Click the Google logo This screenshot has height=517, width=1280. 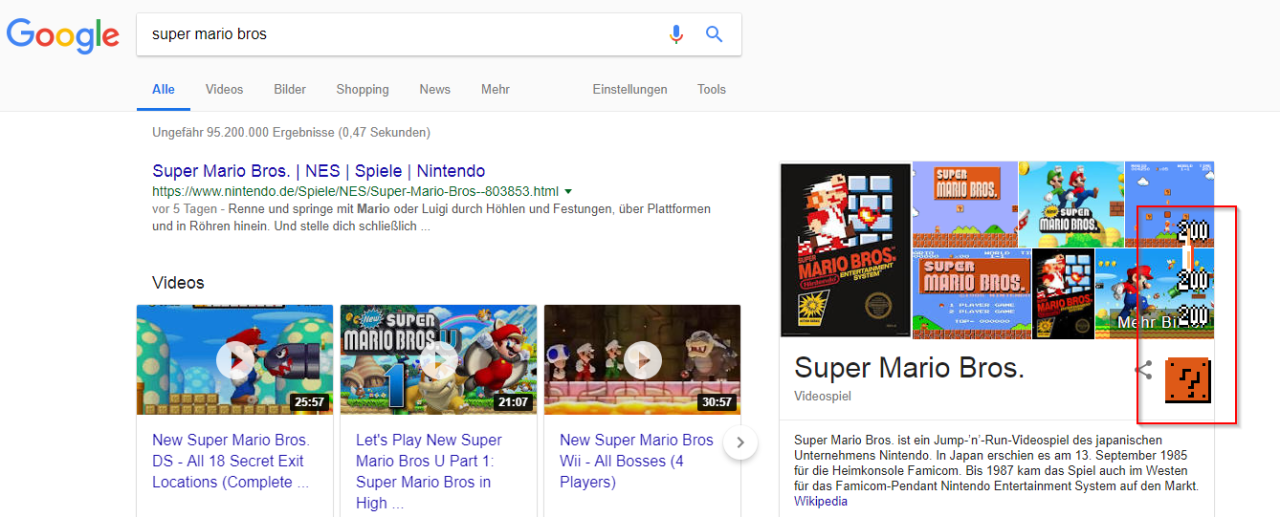tap(63, 35)
